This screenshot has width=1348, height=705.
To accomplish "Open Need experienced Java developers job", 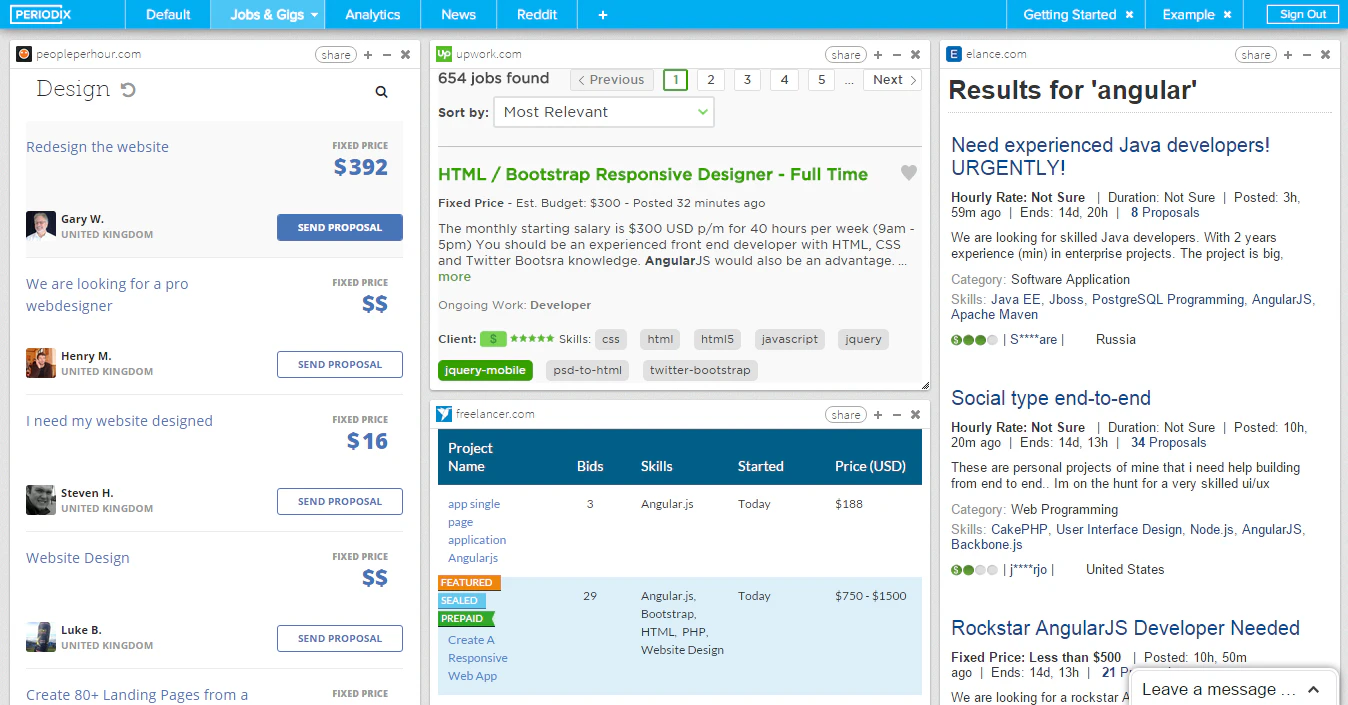I will click(x=1110, y=156).
